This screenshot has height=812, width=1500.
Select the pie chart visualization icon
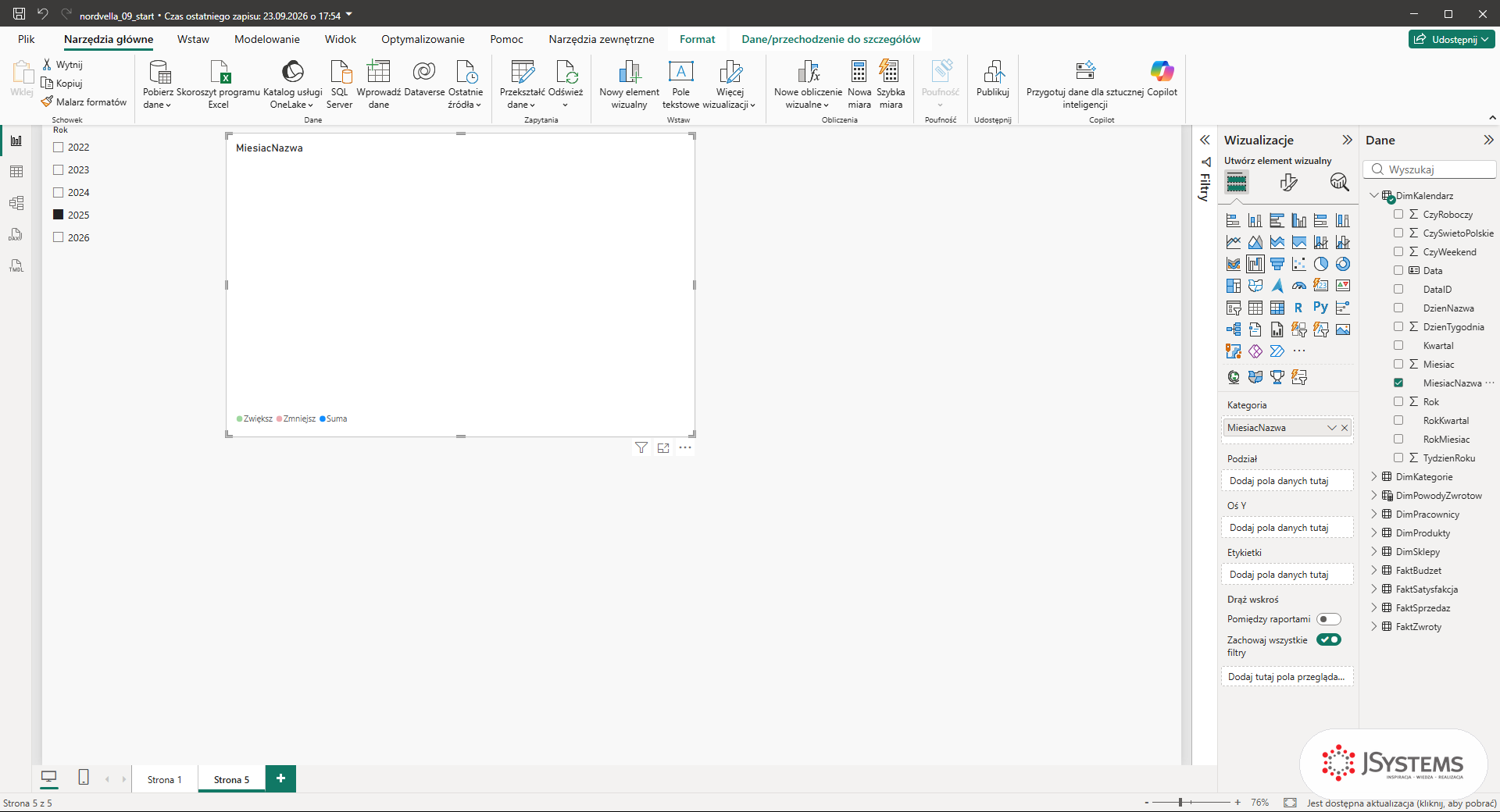(1320, 264)
